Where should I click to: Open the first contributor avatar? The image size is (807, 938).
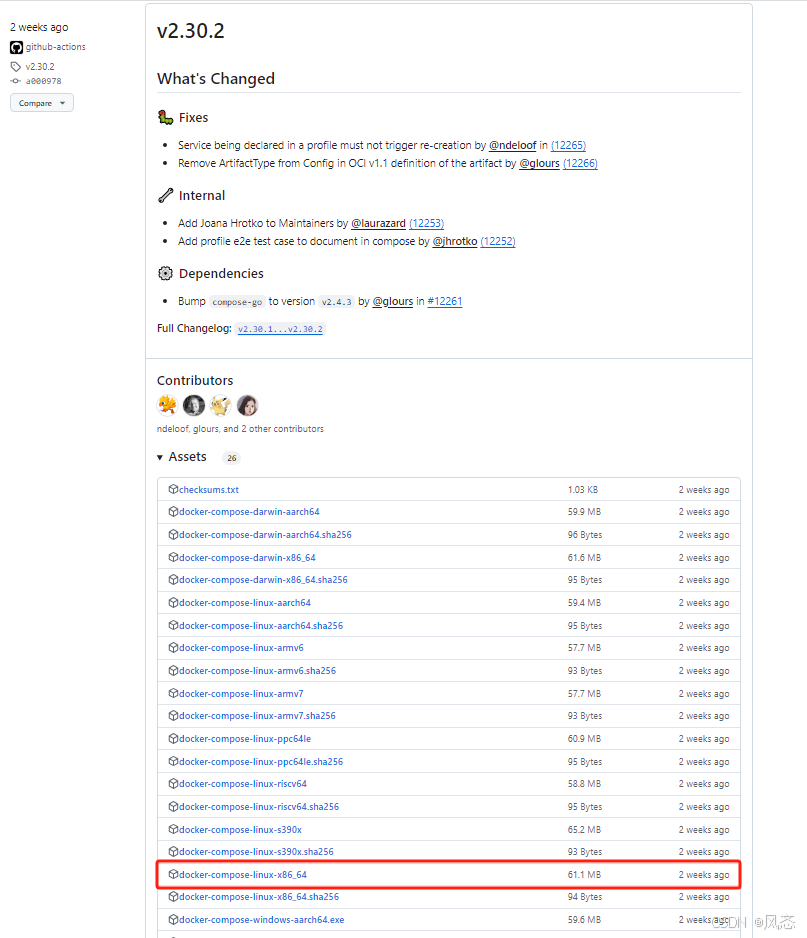click(168, 406)
